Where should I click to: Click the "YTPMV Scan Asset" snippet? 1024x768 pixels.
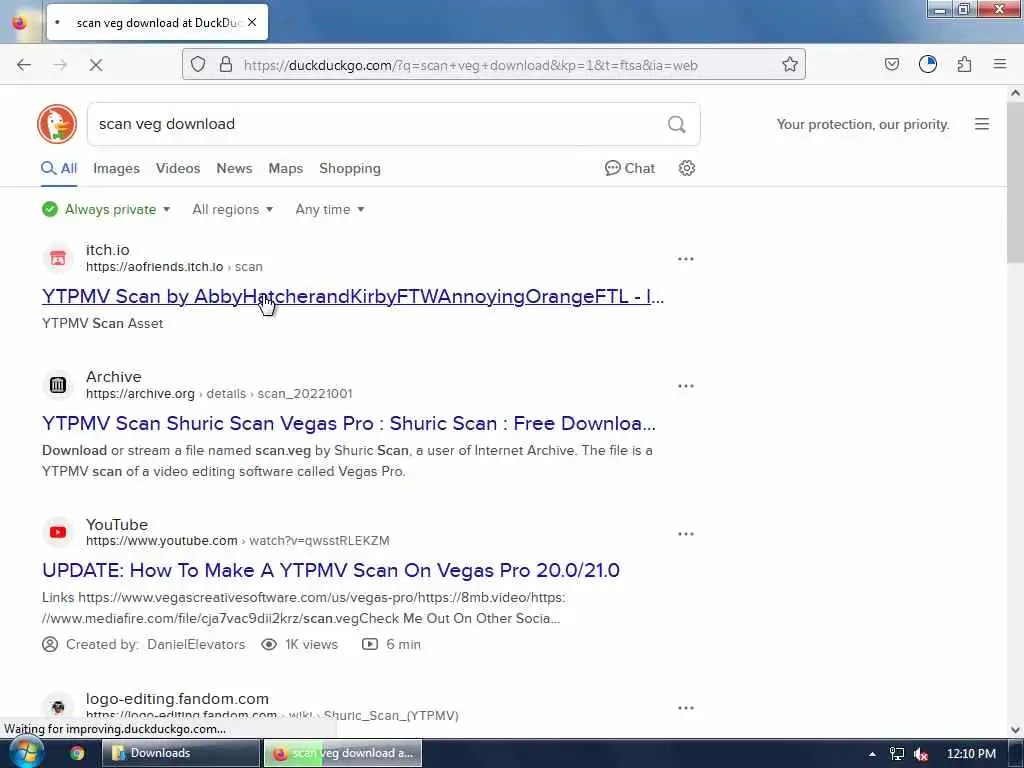[103, 323]
